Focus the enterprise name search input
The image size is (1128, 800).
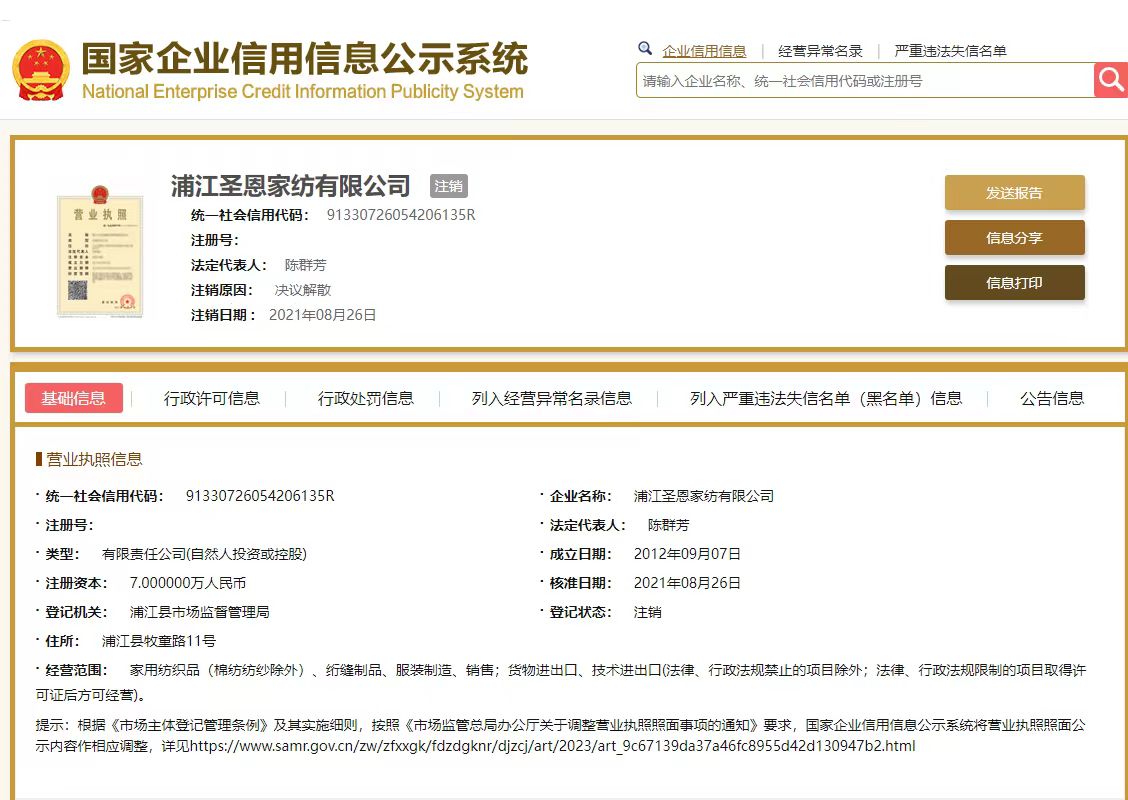[x=864, y=81]
